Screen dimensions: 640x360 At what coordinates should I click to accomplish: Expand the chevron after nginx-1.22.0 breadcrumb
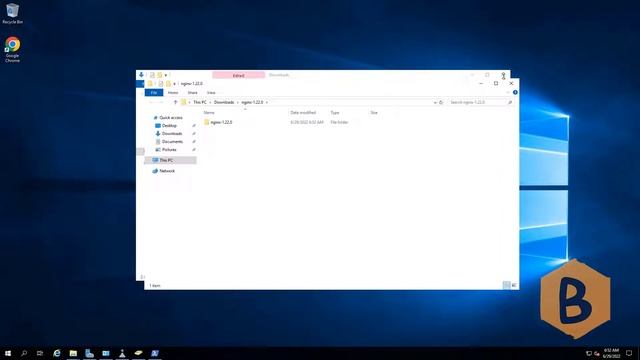267,102
